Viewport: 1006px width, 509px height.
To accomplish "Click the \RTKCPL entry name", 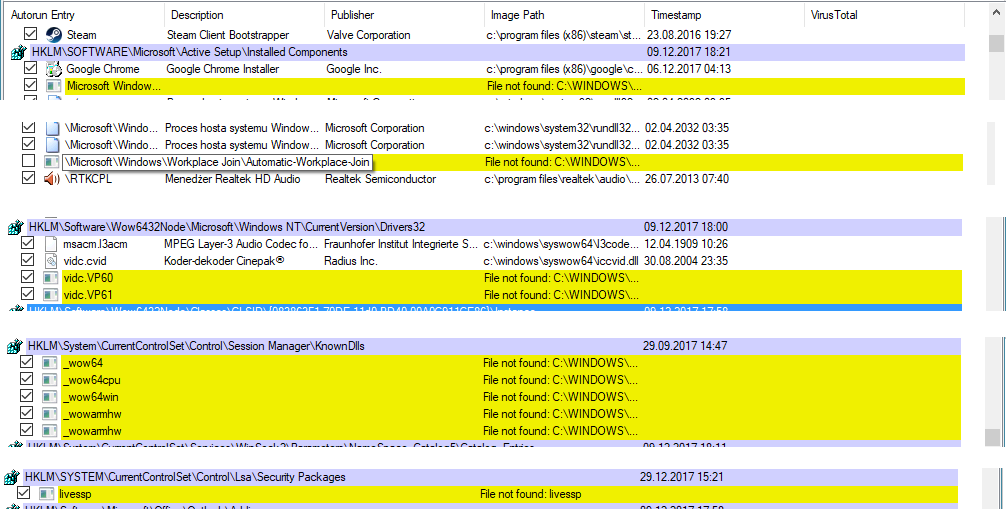I will 88,179.
